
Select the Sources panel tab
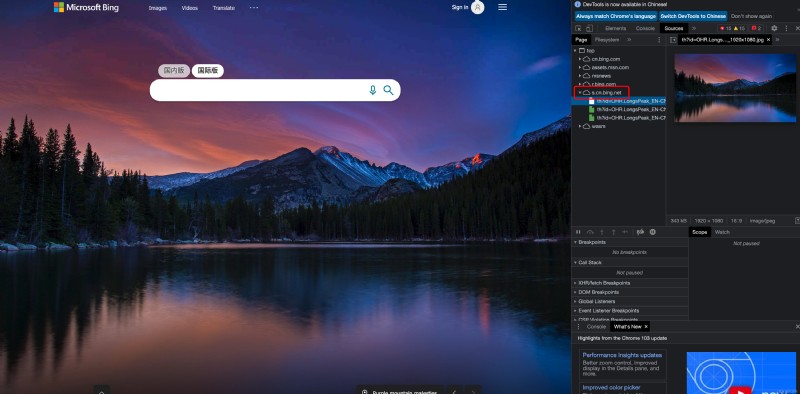673,29
